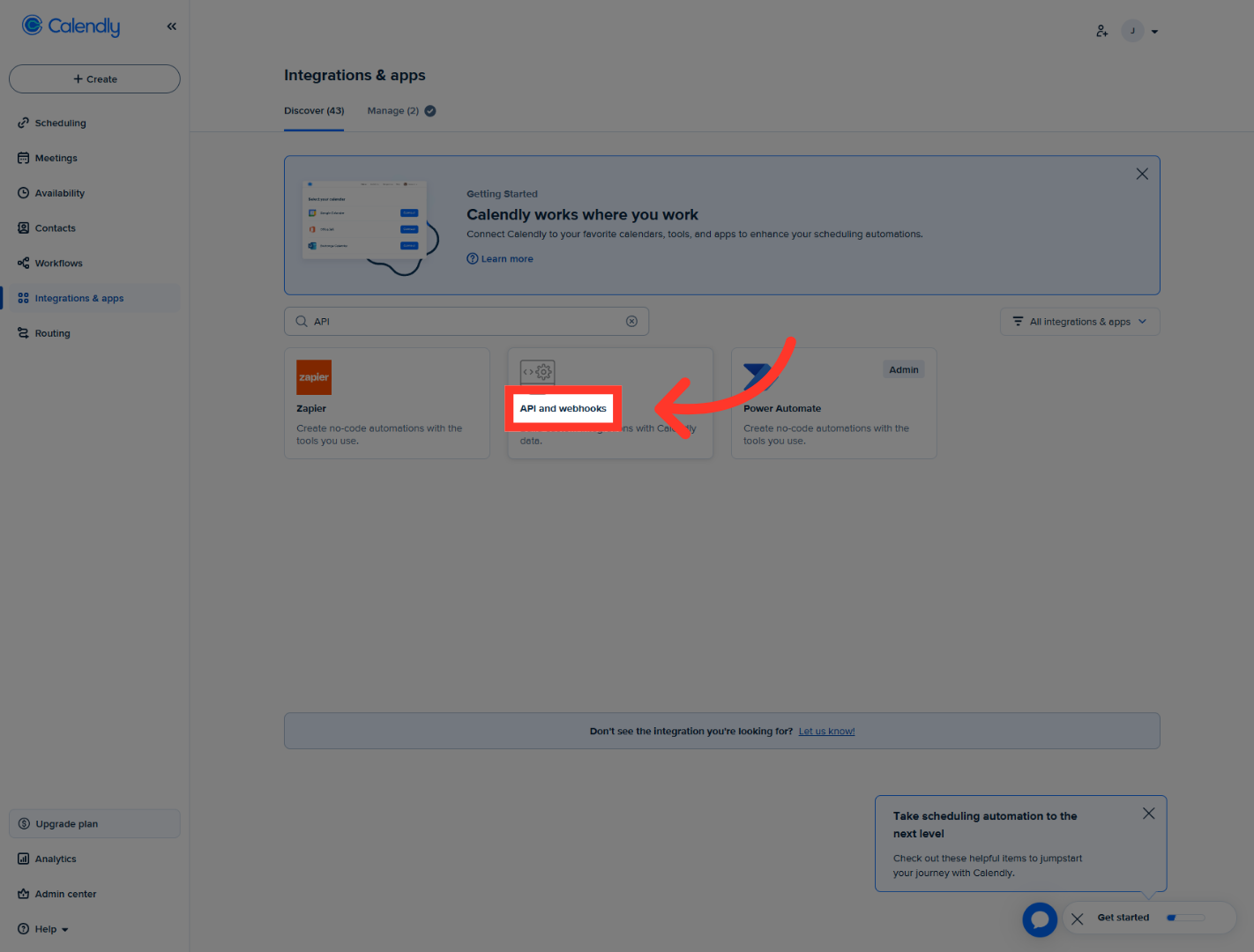Click into the API search field
This screenshot has width=1254, height=952.
coord(467,322)
